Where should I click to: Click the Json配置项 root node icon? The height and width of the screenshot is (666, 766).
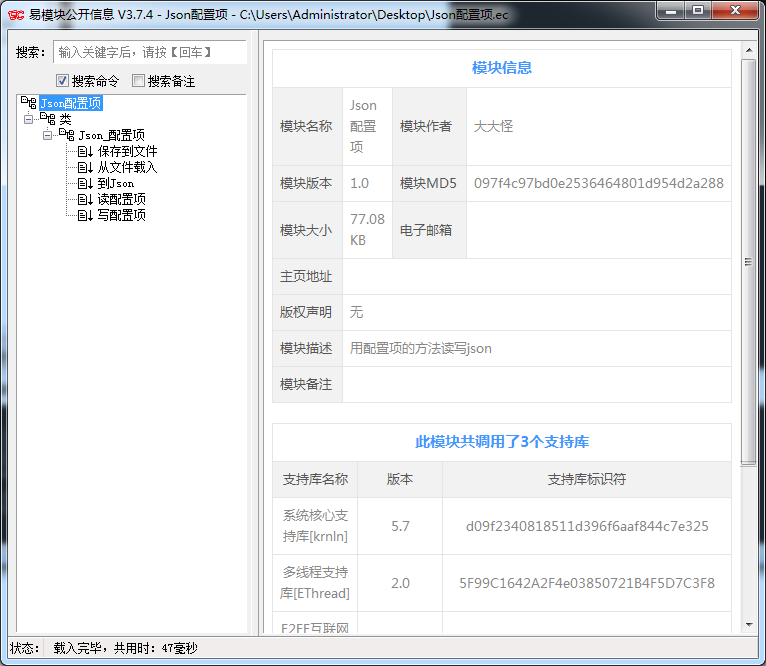[28, 103]
